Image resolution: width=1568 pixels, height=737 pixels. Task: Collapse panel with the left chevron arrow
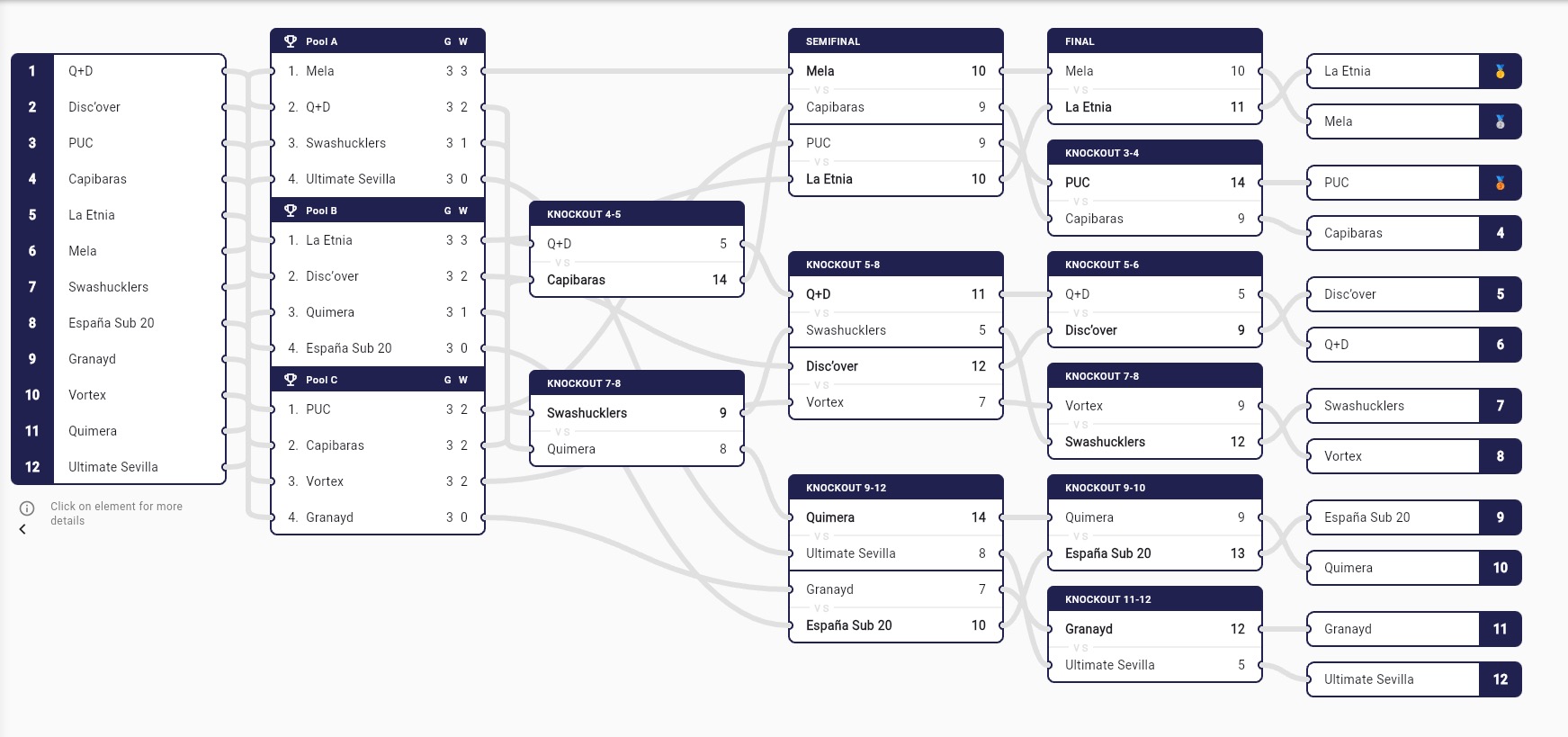pyautogui.click(x=22, y=529)
